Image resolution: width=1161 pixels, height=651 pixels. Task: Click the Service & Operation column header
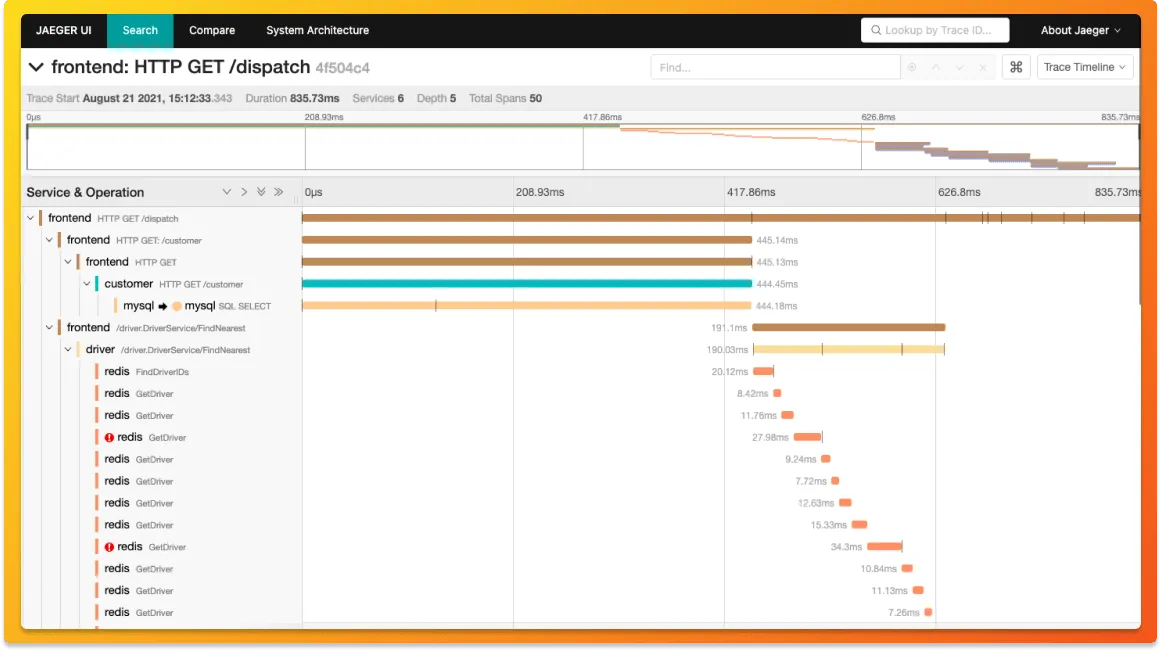pos(85,193)
